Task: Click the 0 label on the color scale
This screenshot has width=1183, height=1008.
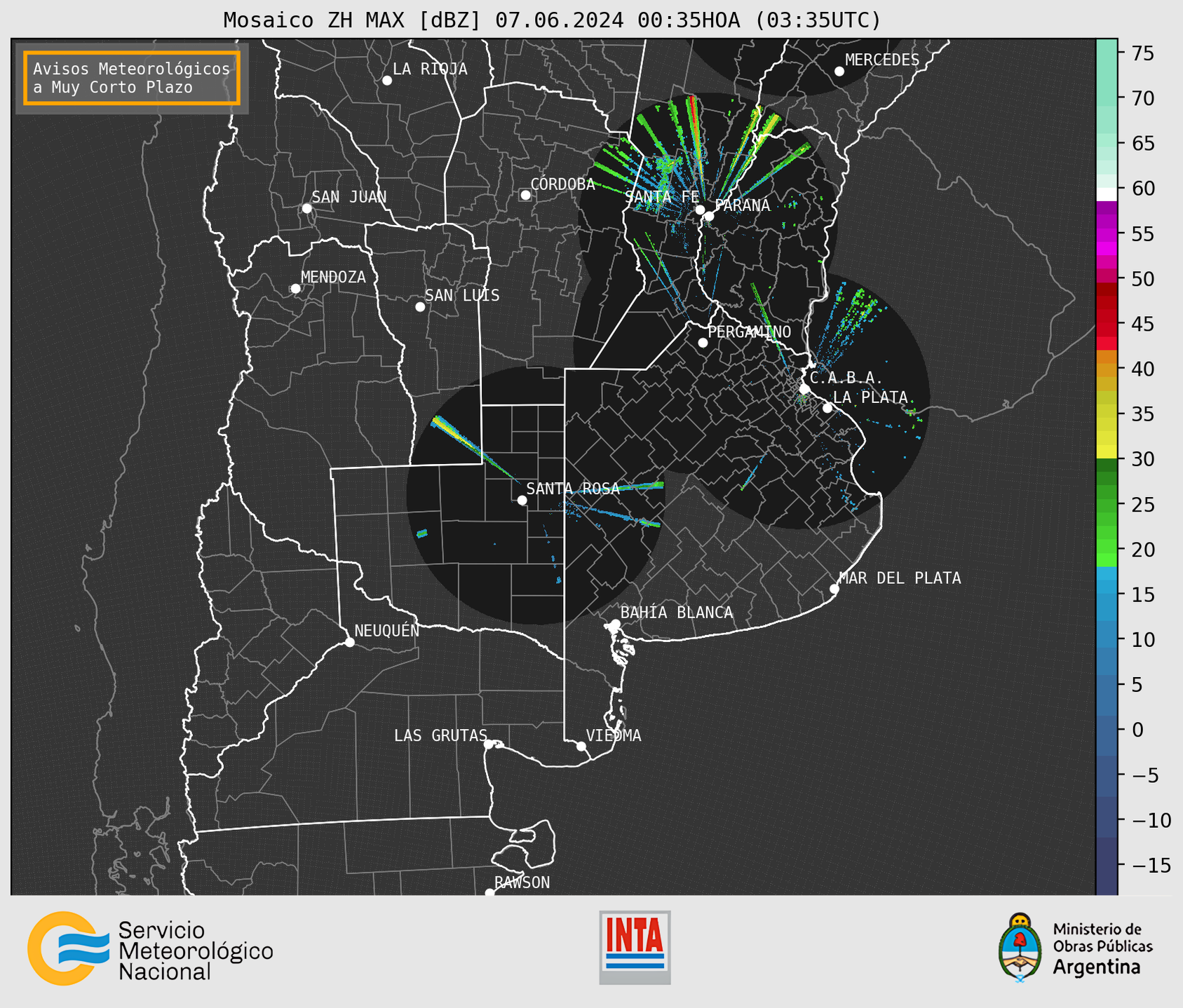Action: [1137, 730]
